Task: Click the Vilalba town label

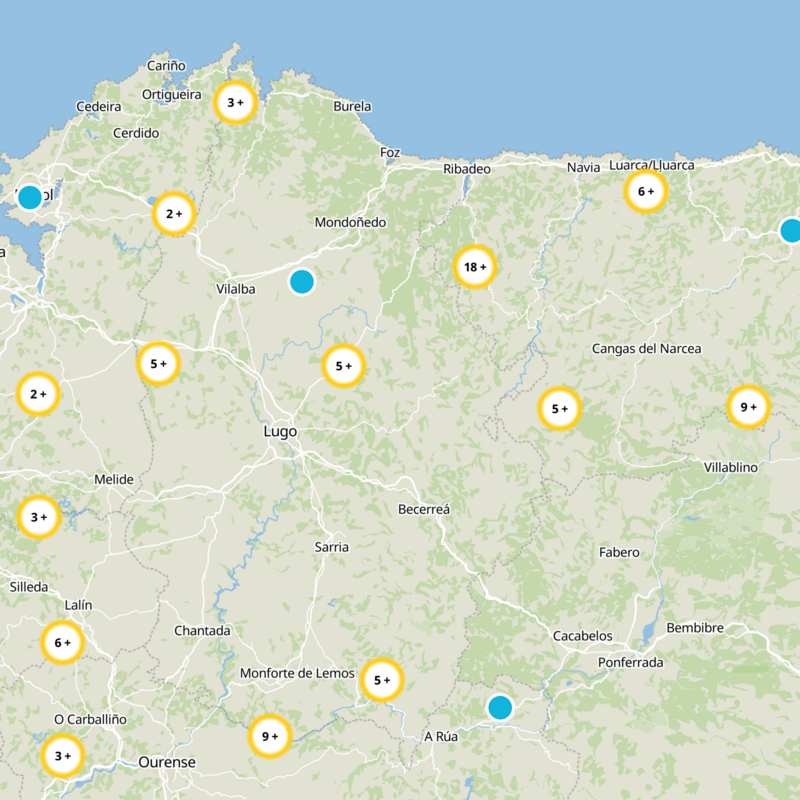Action: (x=236, y=289)
